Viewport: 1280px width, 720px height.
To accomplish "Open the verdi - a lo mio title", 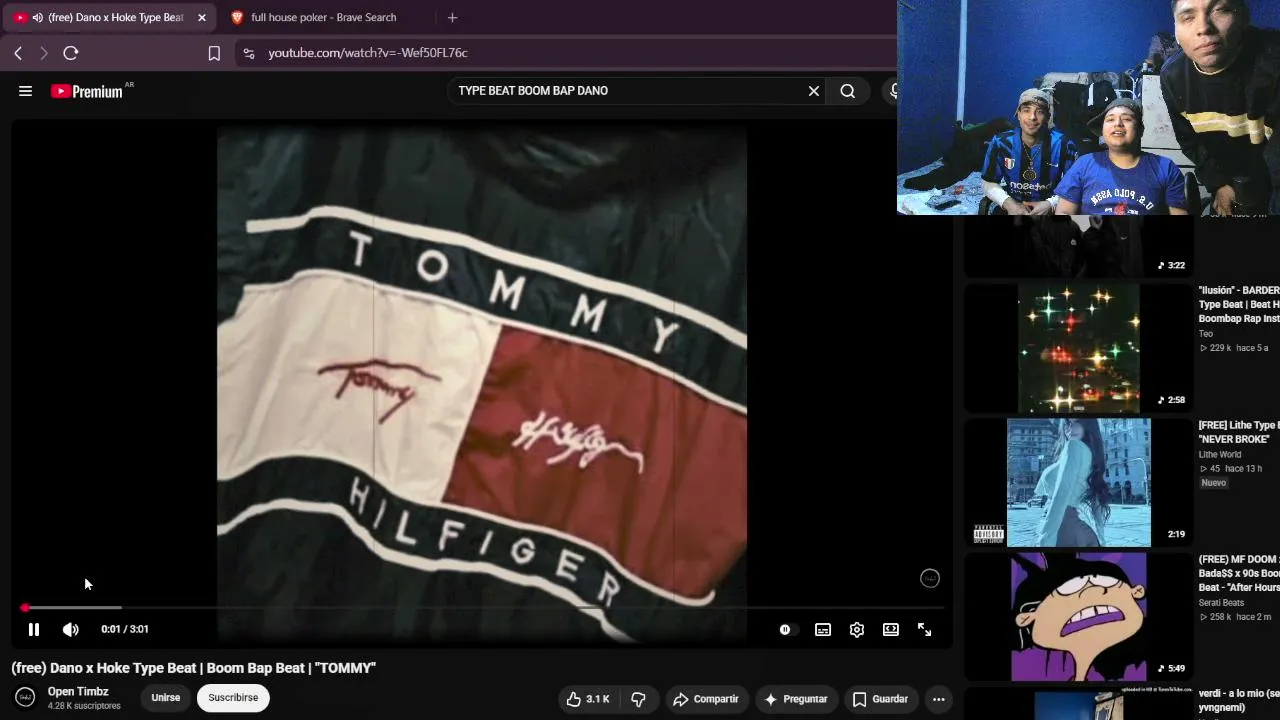I will [1239, 700].
